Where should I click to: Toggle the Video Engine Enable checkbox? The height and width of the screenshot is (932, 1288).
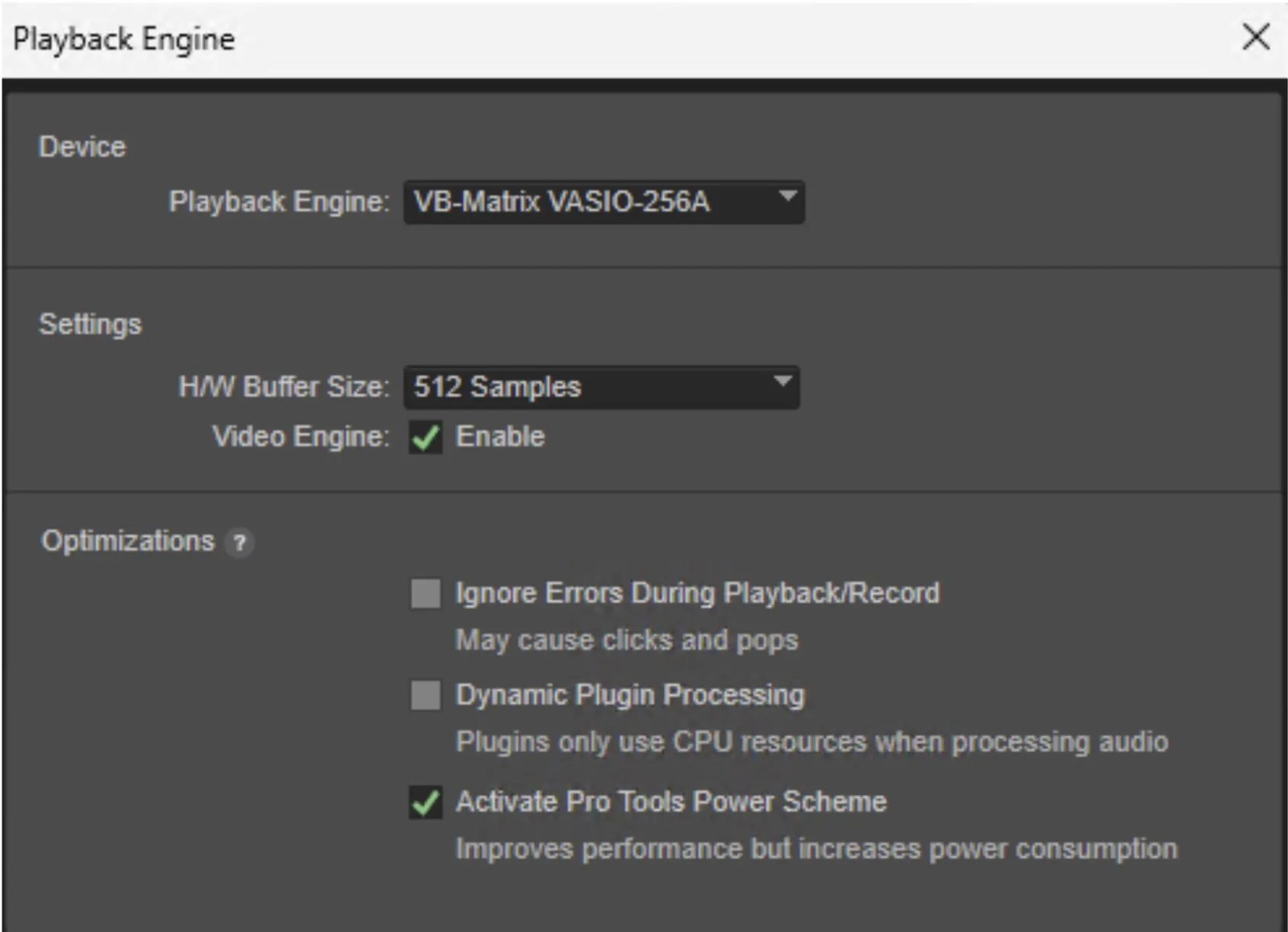pyautogui.click(x=426, y=437)
